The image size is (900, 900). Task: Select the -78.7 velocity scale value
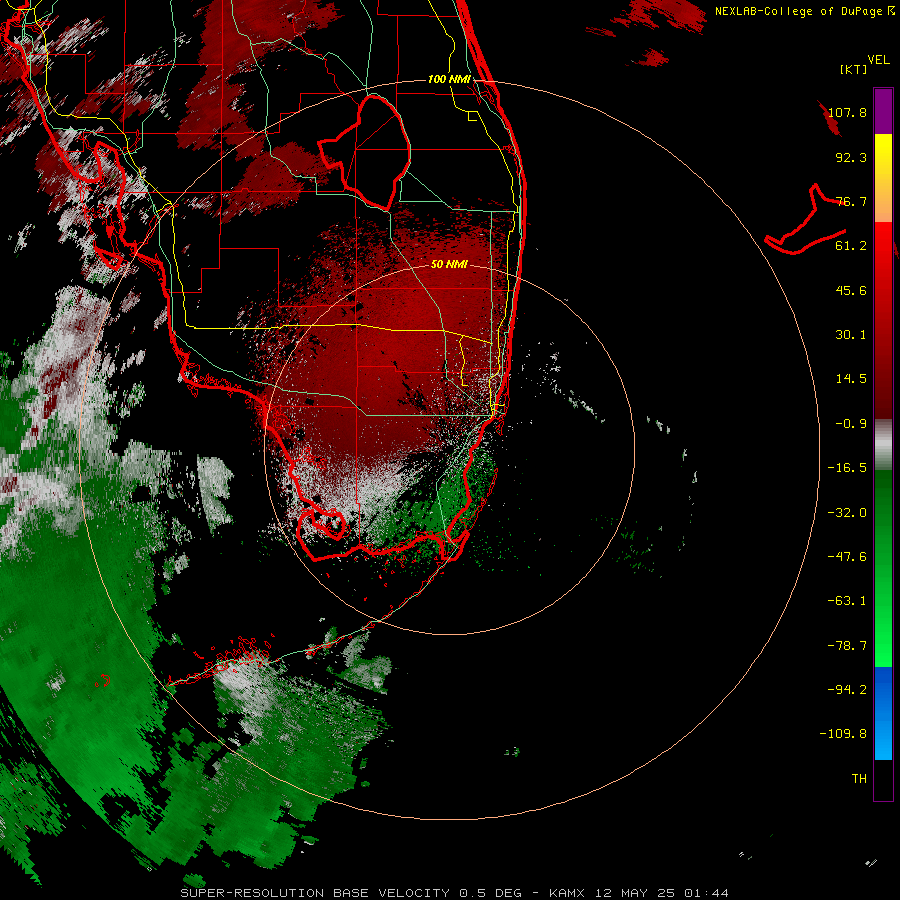(x=847, y=646)
